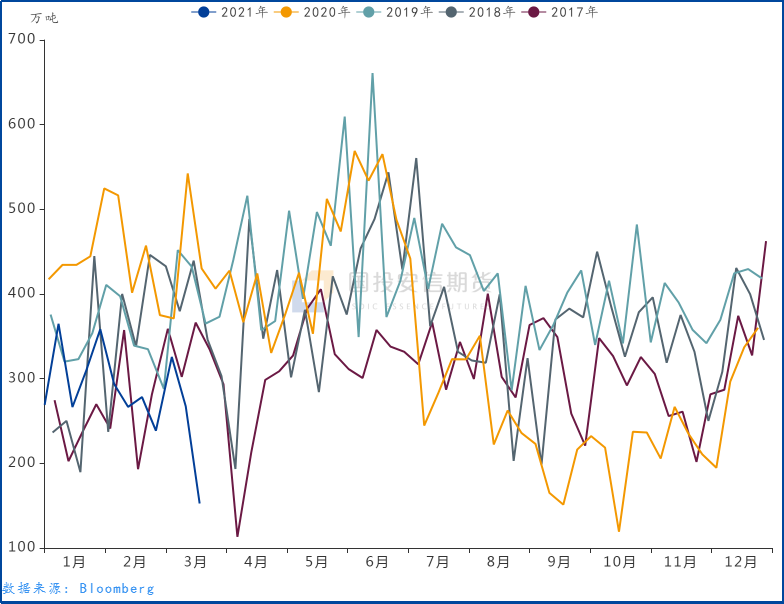Click the 2017 line's lowest point near April
The width and height of the screenshot is (784, 604).
(x=237, y=536)
